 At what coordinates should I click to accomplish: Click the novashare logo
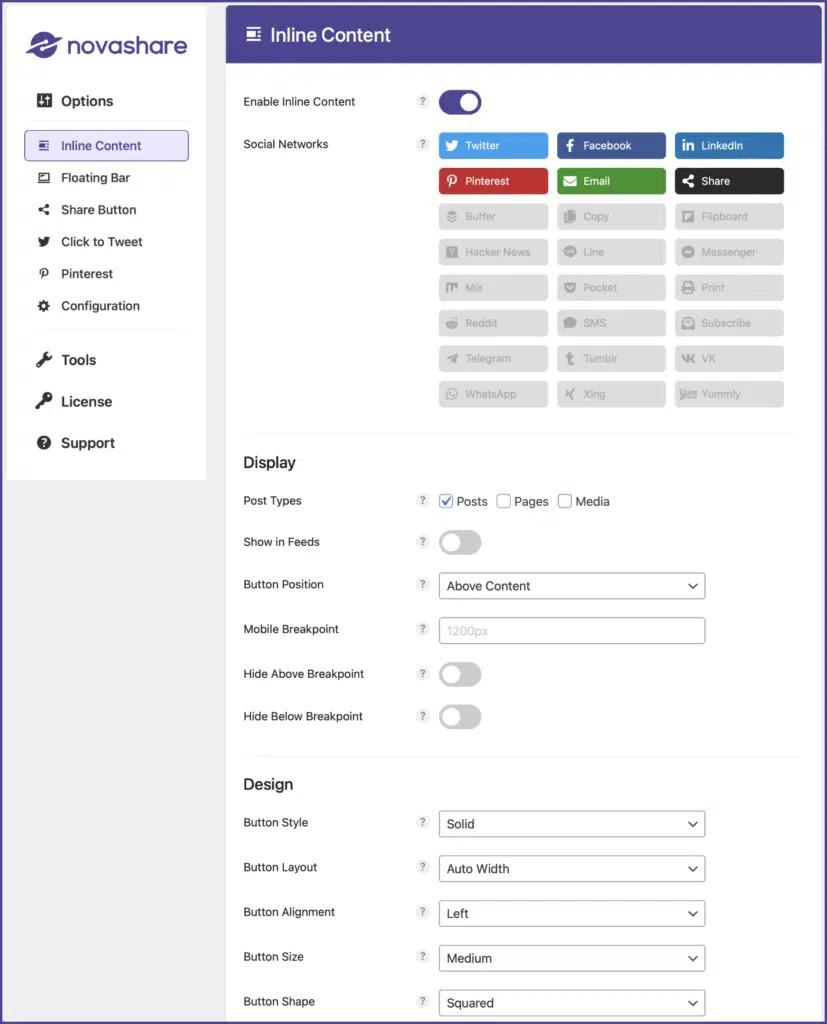click(x=106, y=45)
